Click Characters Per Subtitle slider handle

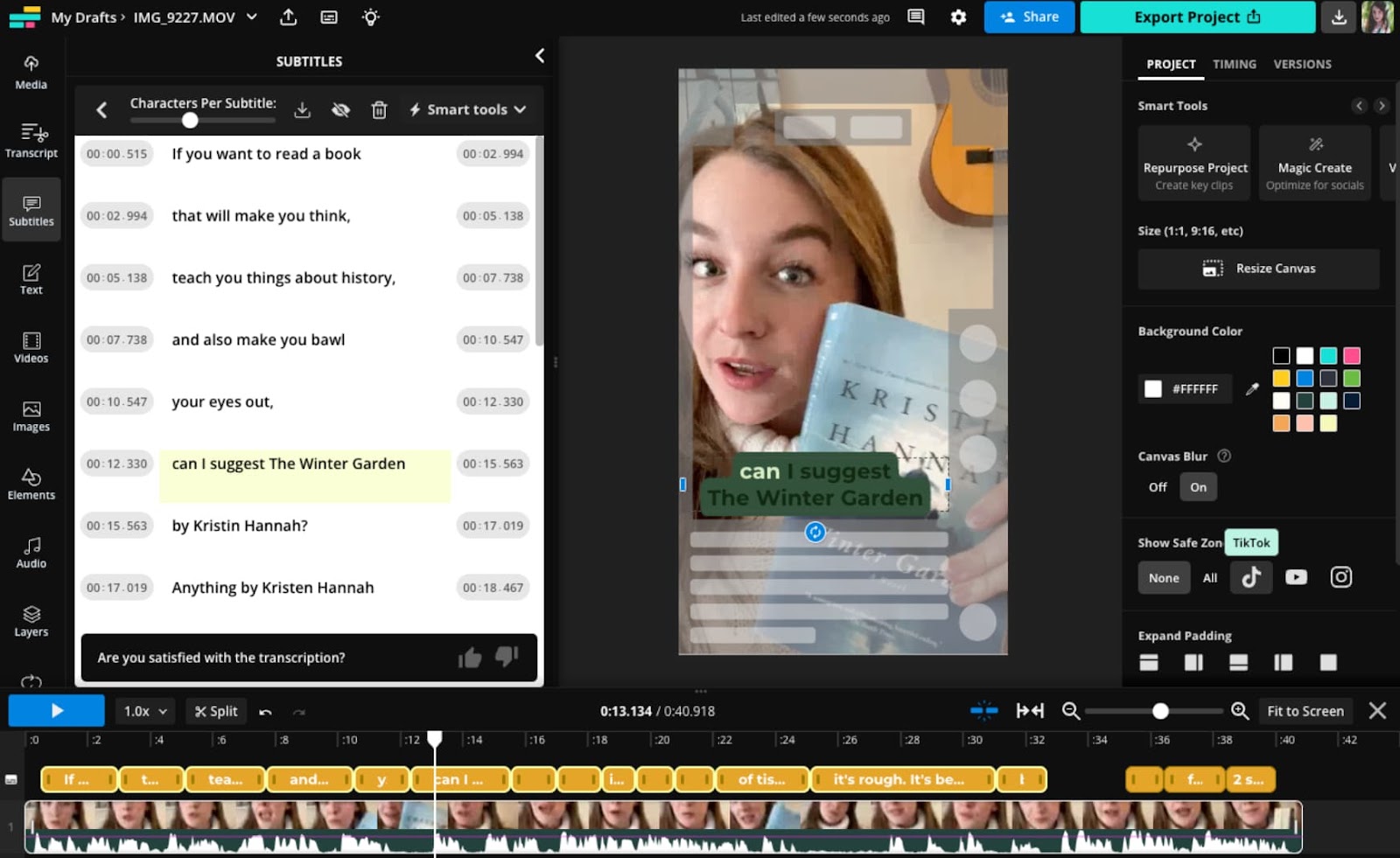190,120
